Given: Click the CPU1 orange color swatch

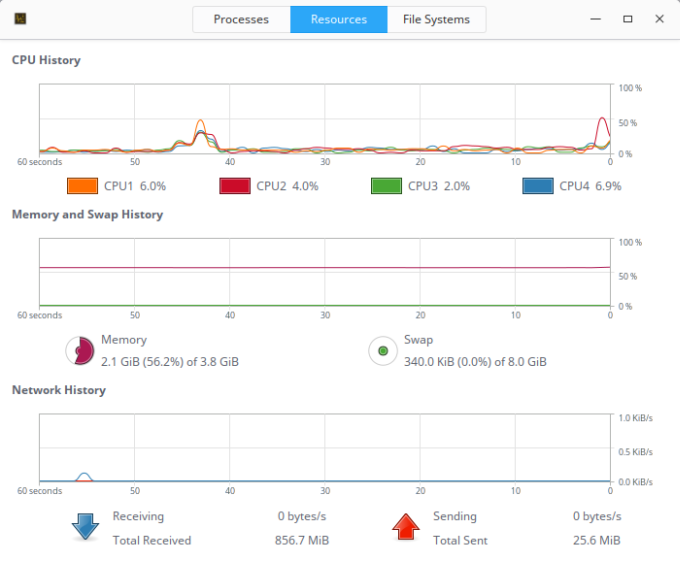Looking at the screenshot, I should coord(82,186).
